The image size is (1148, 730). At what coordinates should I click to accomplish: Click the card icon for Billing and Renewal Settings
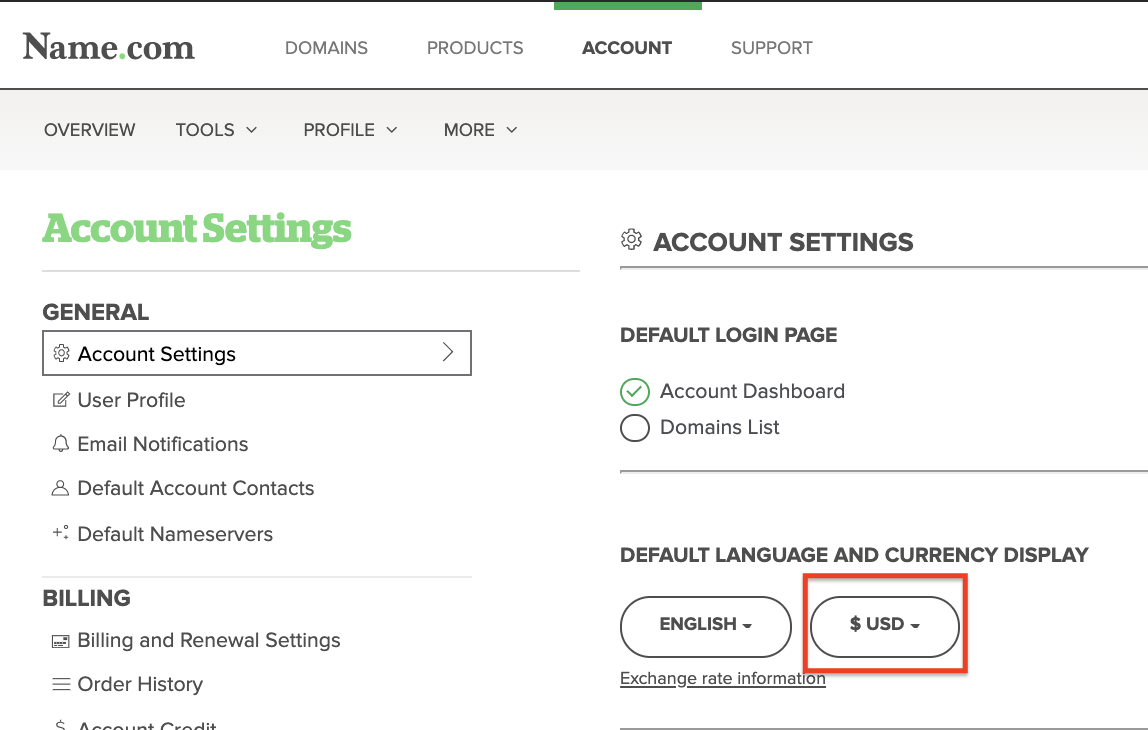tap(61, 641)
